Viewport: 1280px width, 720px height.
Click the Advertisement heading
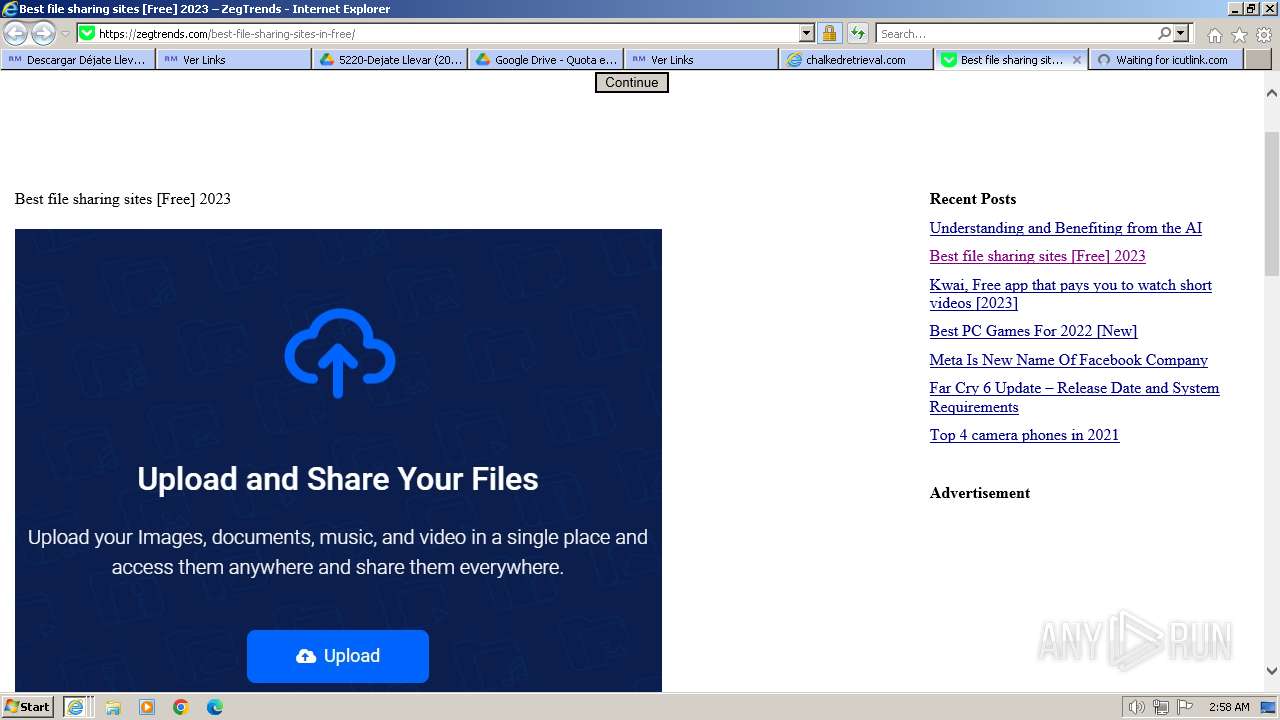(x=980, y=493)
